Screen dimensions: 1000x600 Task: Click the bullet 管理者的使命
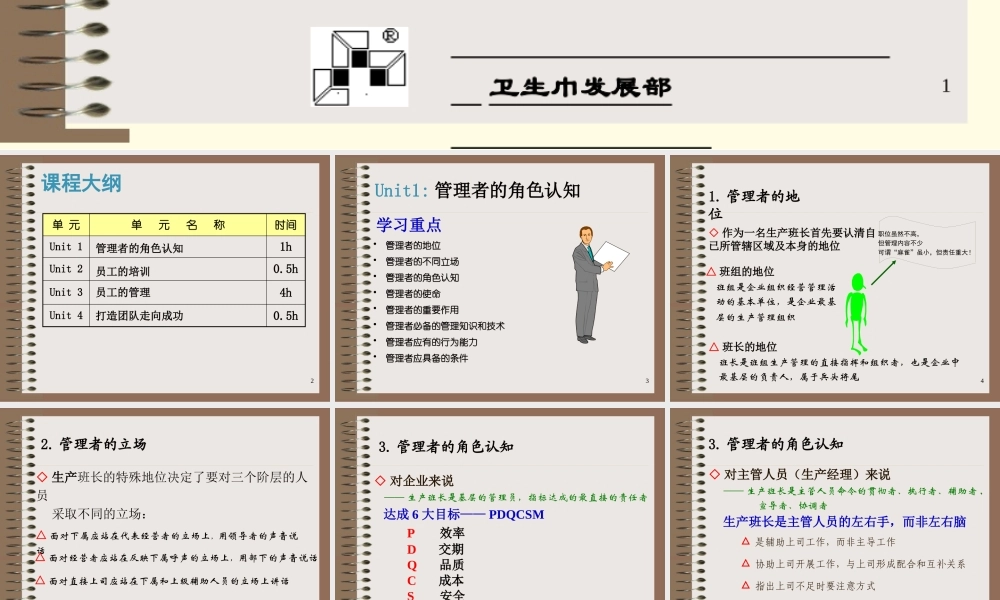pyautogui.click(x=413, y=294)
